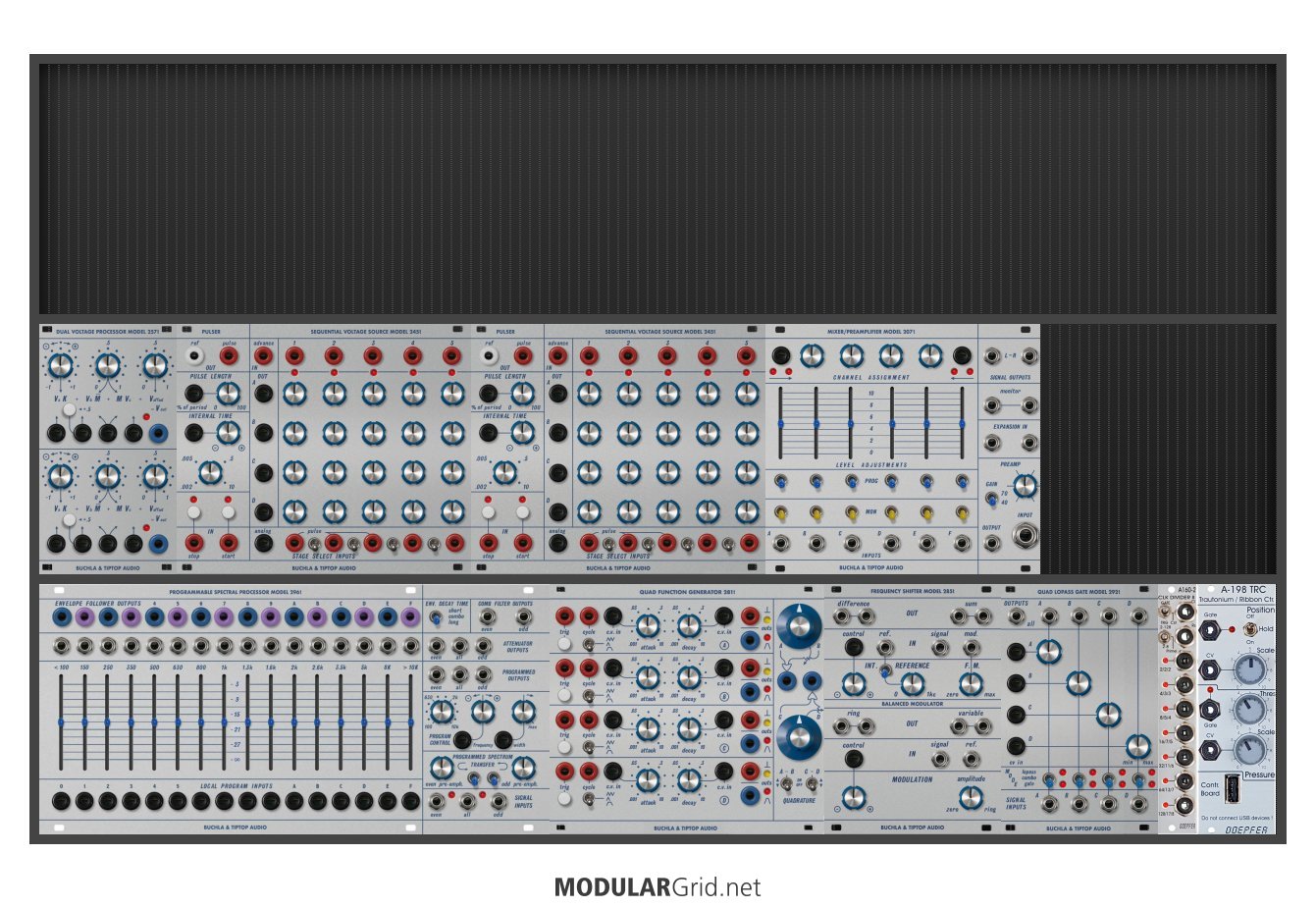Click the >10K attenuator output jack
Image resolution: width=1316 pixels, height=908 pixels.
411,646
